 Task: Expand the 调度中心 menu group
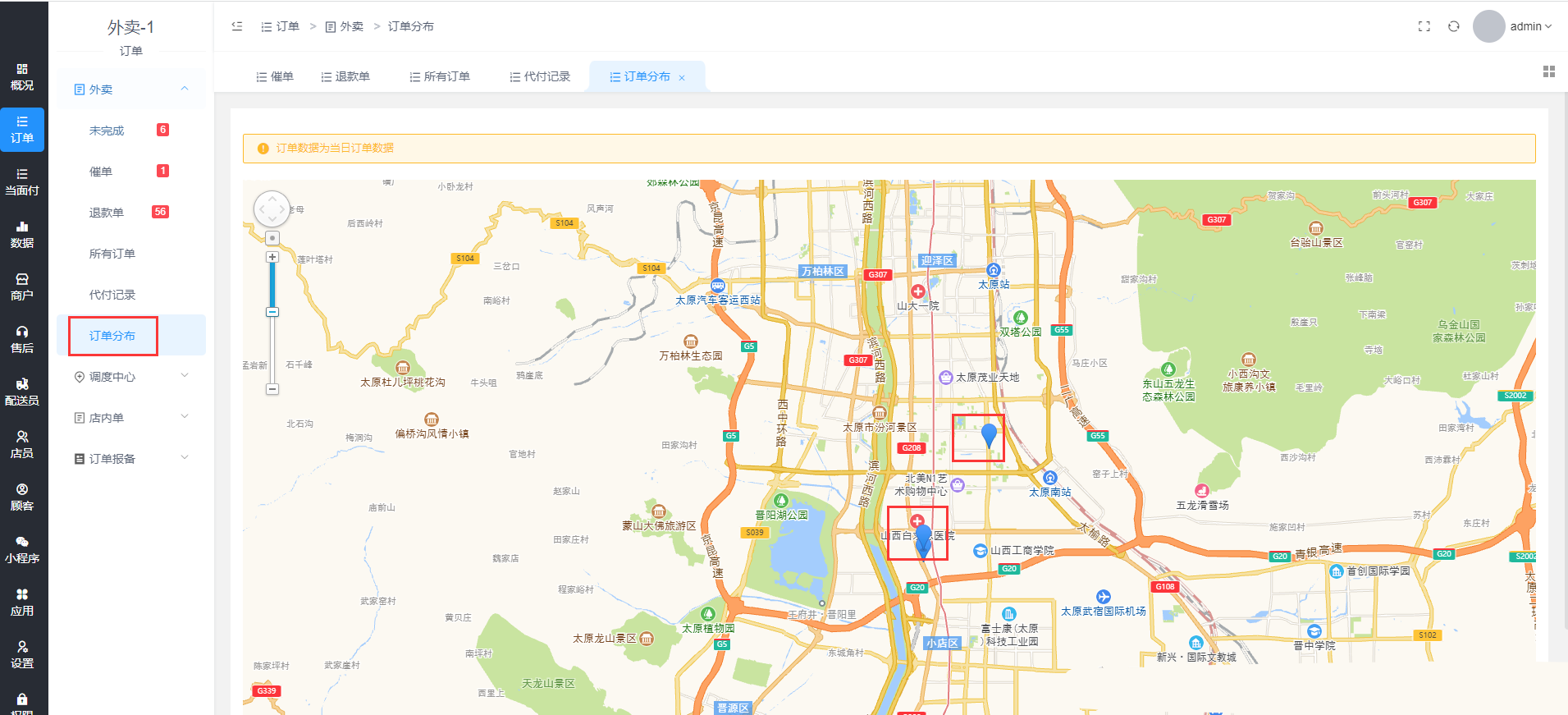[x=131, y=376]
